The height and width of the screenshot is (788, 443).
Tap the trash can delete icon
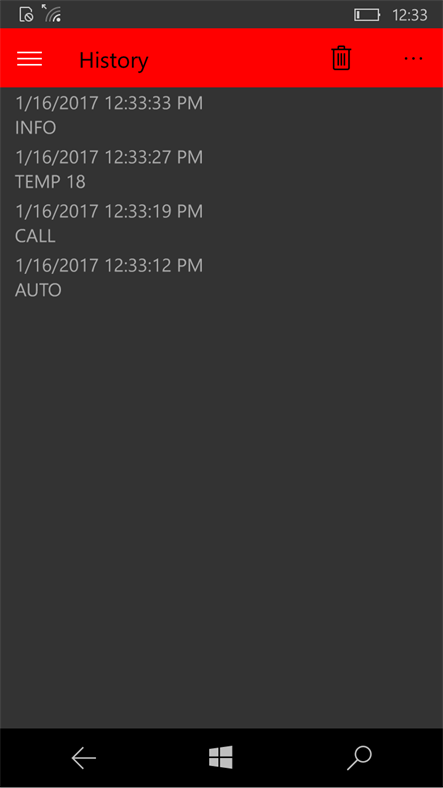[341, 58]
